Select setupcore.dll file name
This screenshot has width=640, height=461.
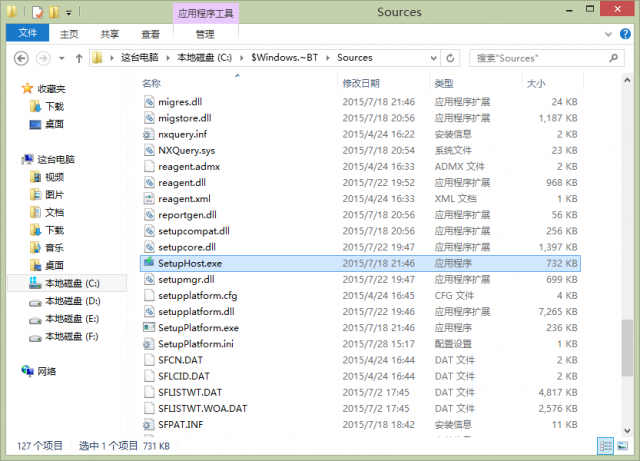click(x=187, y=247)
